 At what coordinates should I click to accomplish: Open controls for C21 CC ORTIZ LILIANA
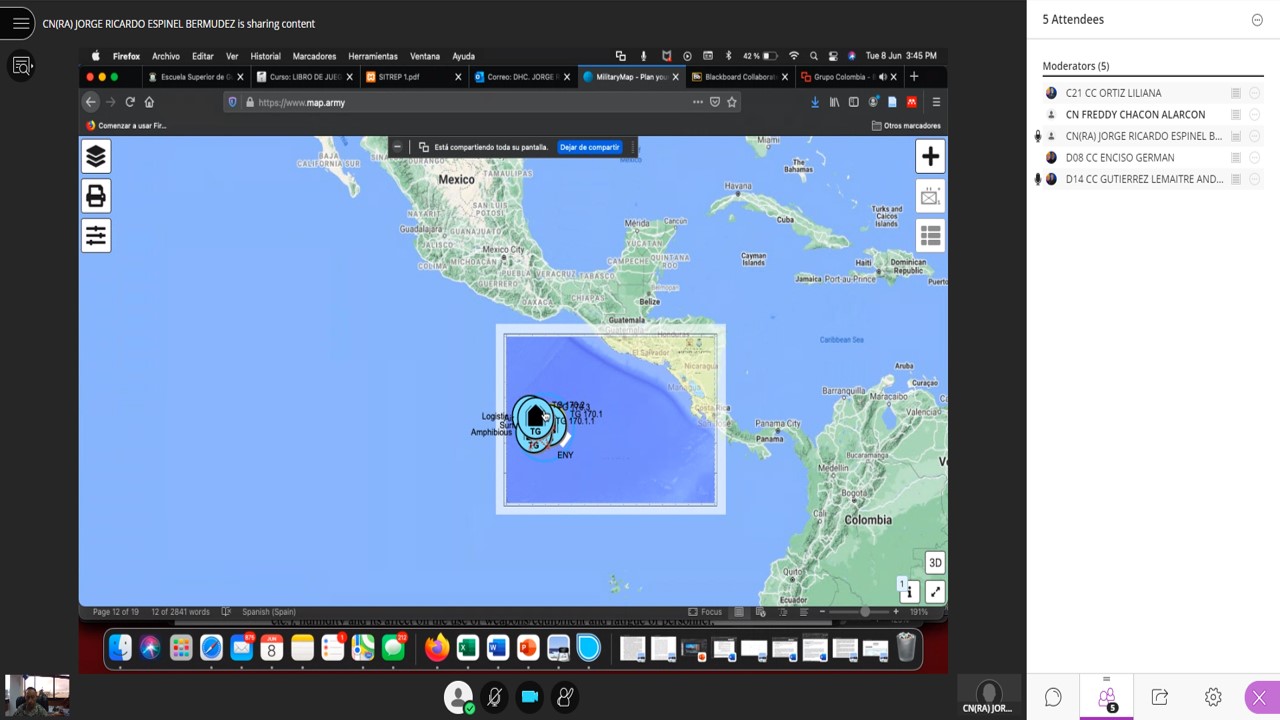pyautogui.click(x=1254, y=93)
